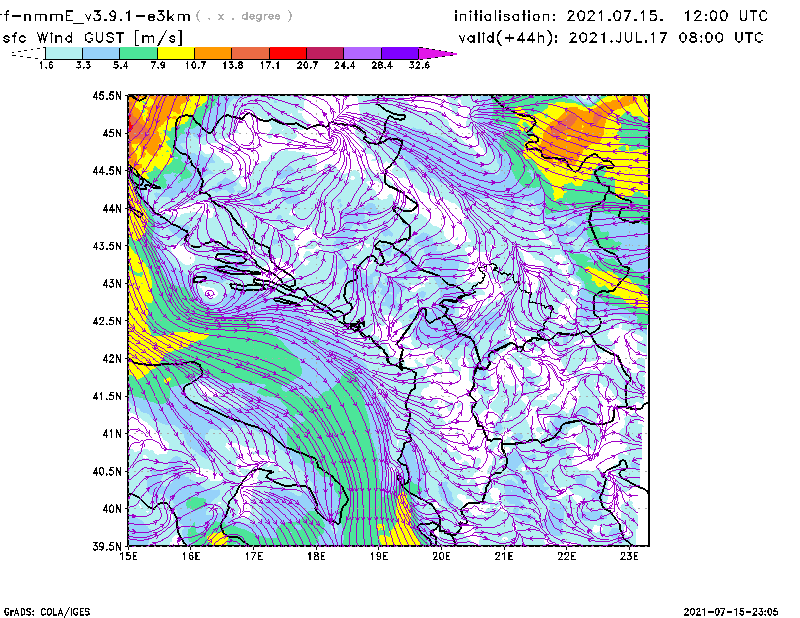Viewport: 800px width, 618px height.
Task: Click the violet 28.4–32.6 legend swatch
Action: 400,53
